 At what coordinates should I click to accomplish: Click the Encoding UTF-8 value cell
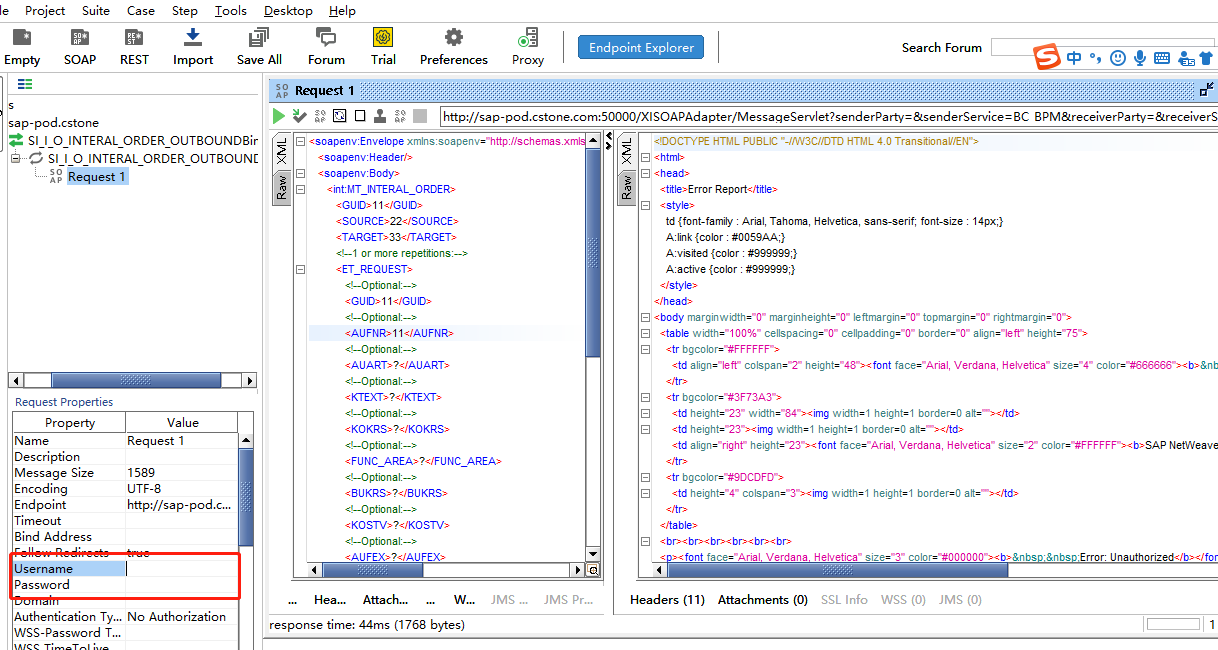tap(181, 488)
